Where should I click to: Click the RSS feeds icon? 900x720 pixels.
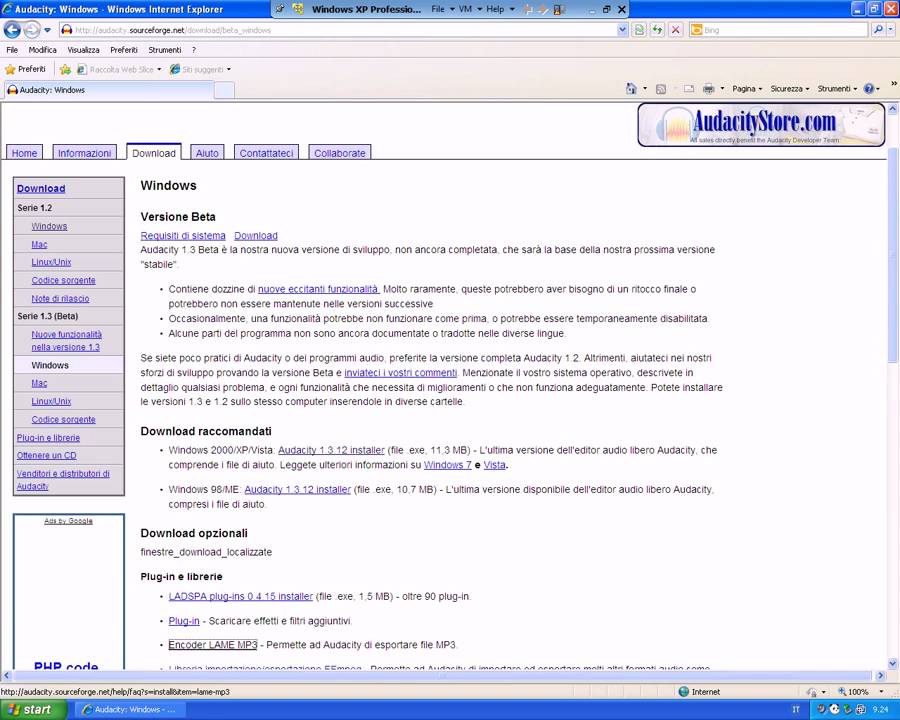661,88
